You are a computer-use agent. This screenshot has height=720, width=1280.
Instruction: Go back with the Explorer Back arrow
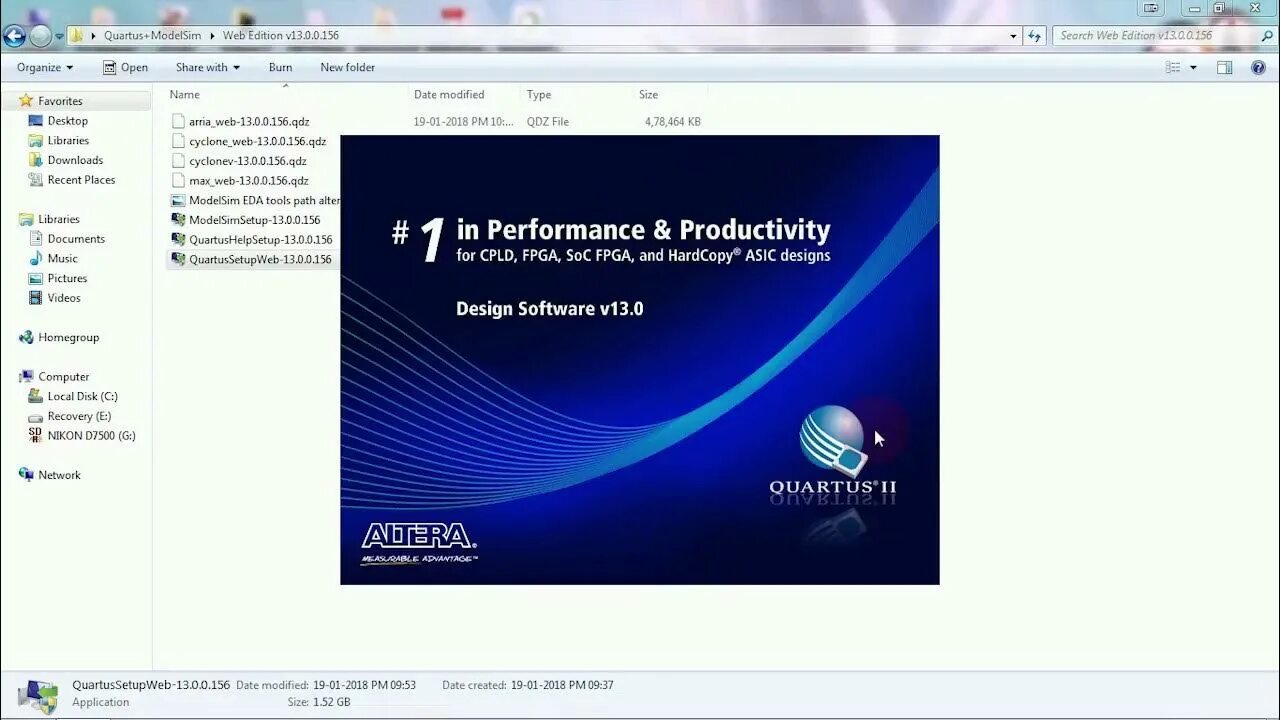tap(14, 36)
